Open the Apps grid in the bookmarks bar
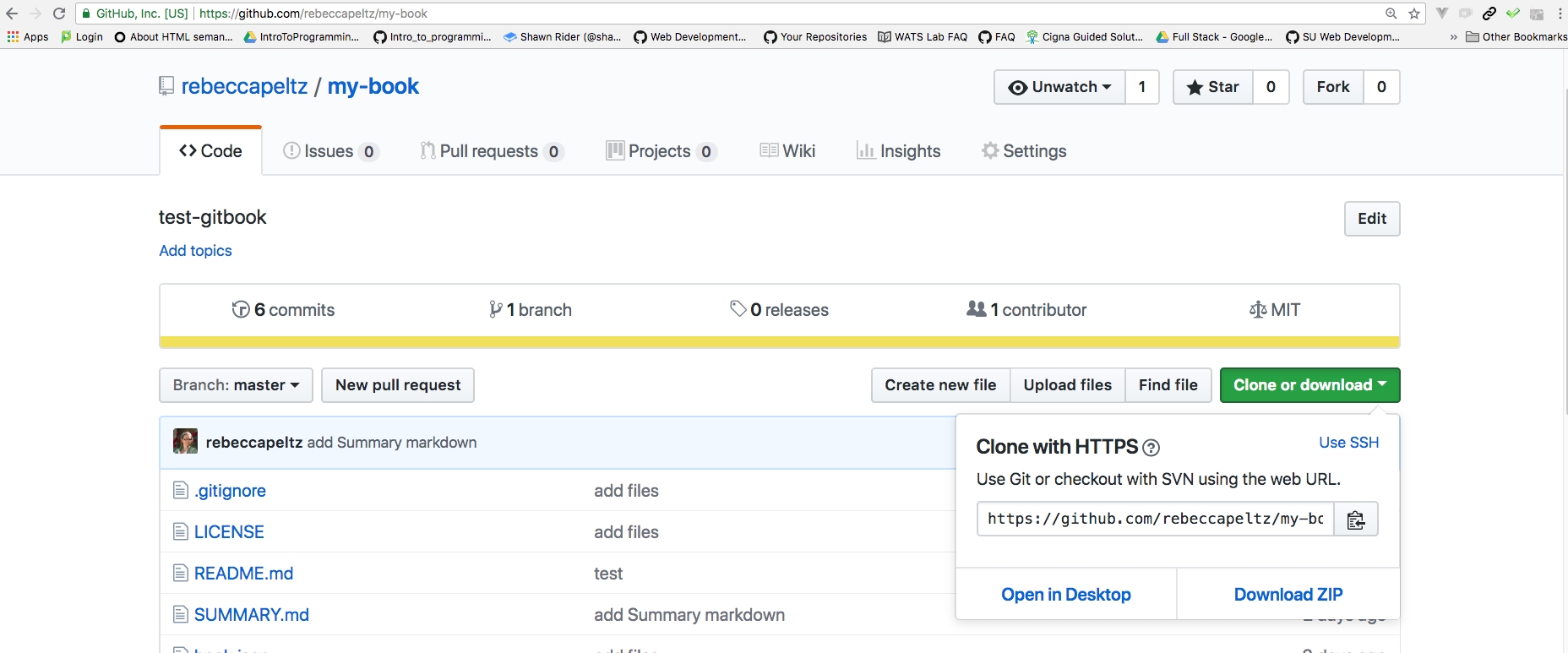Viewport: 1568px width, 653px height. [28, 37]
